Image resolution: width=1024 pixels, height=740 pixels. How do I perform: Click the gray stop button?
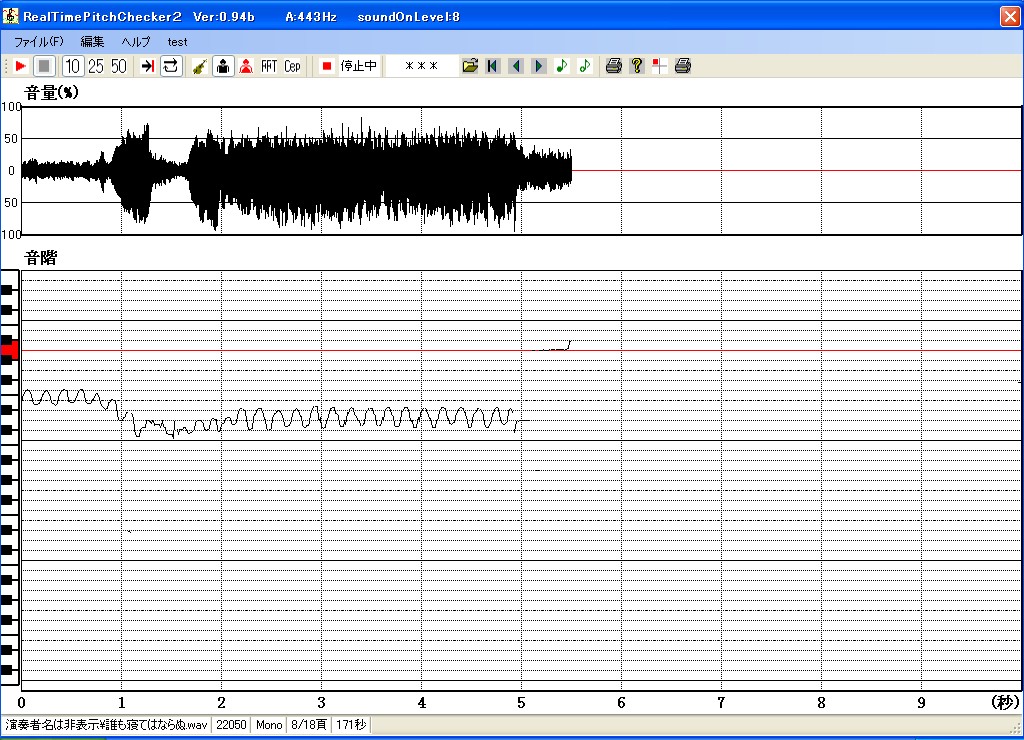click(44, 66)
